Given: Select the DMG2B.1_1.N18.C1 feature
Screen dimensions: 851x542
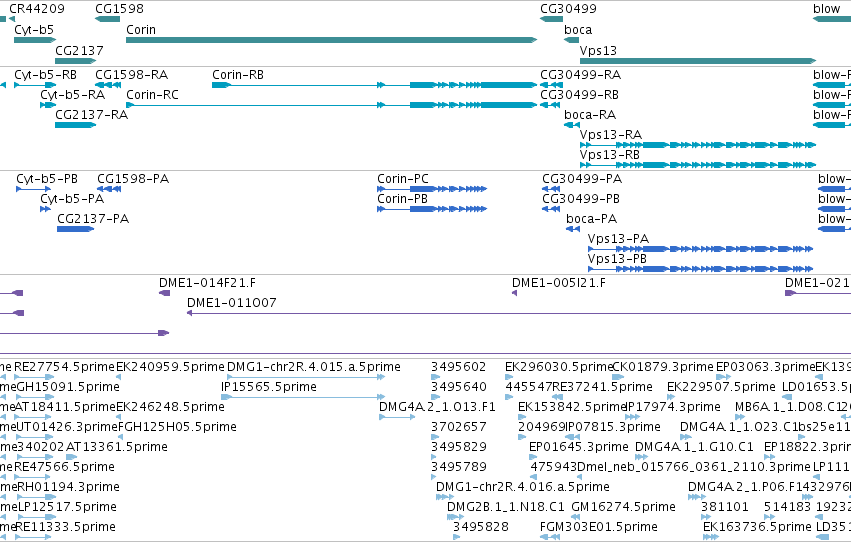Looking at the screenshot, I should (455, 517).
